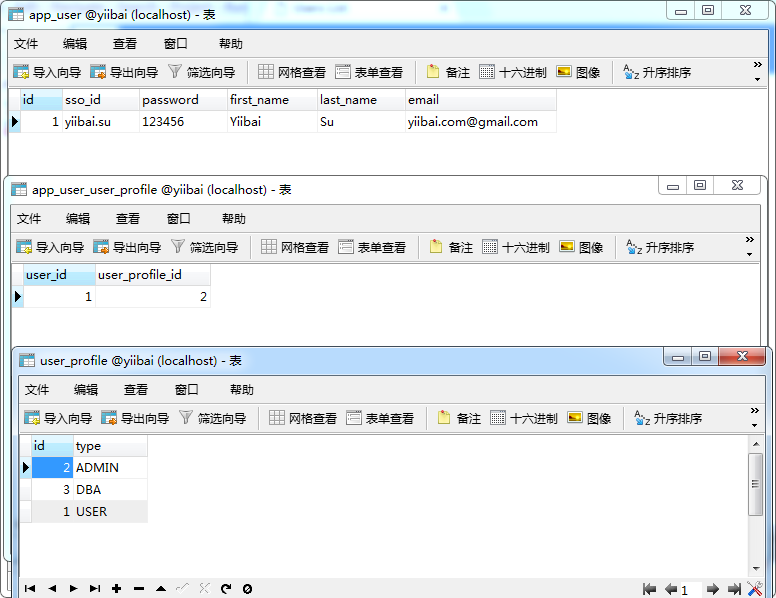The image size is (776, 598).
Task: Open 备注 in the app_user window
Action: (x=448, y=72)
